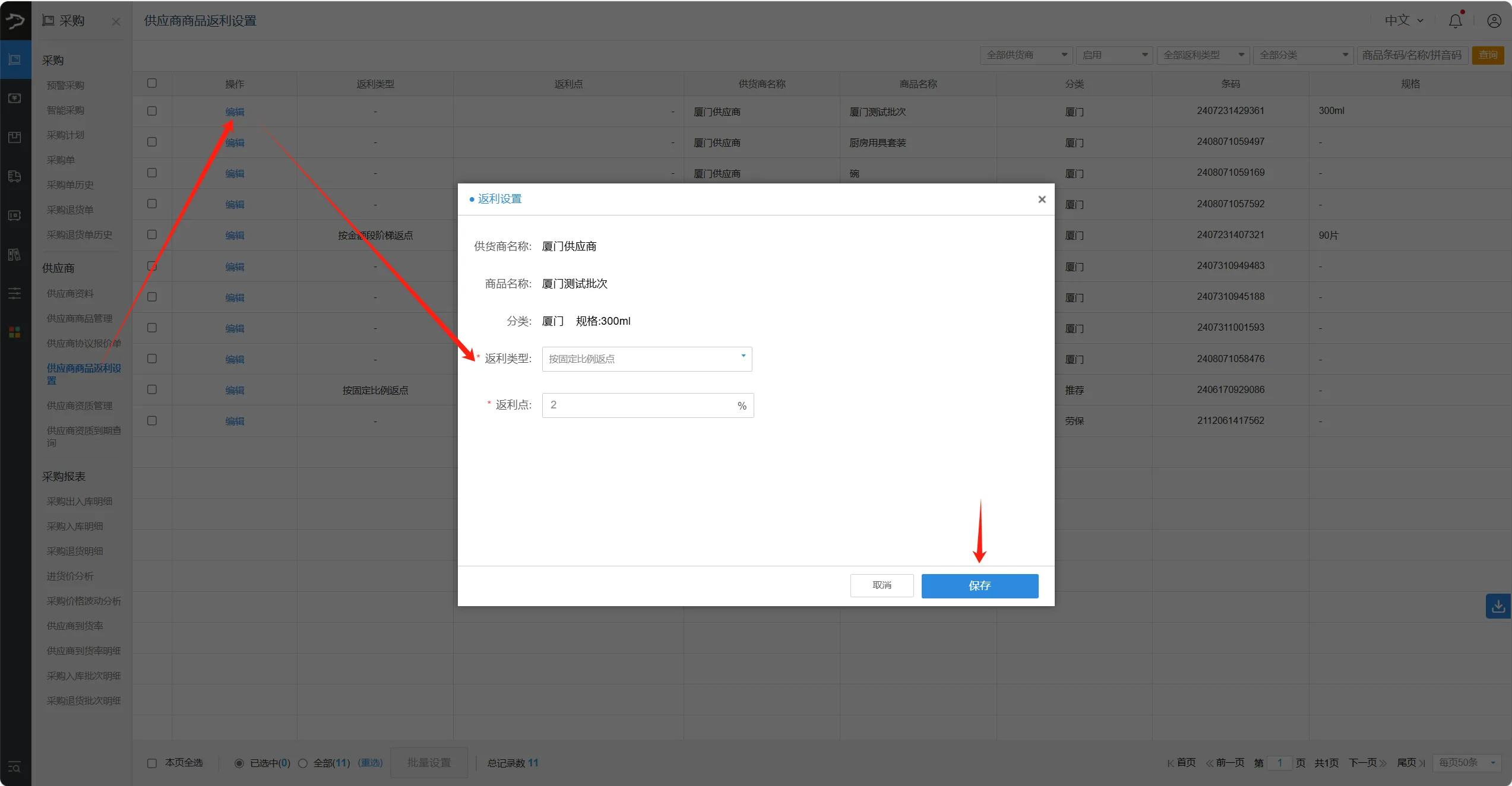This screenshot has width=1512, height=786.
Task: Open the 全部供货商 filter dropdown
Action: tap(1026, 55)
